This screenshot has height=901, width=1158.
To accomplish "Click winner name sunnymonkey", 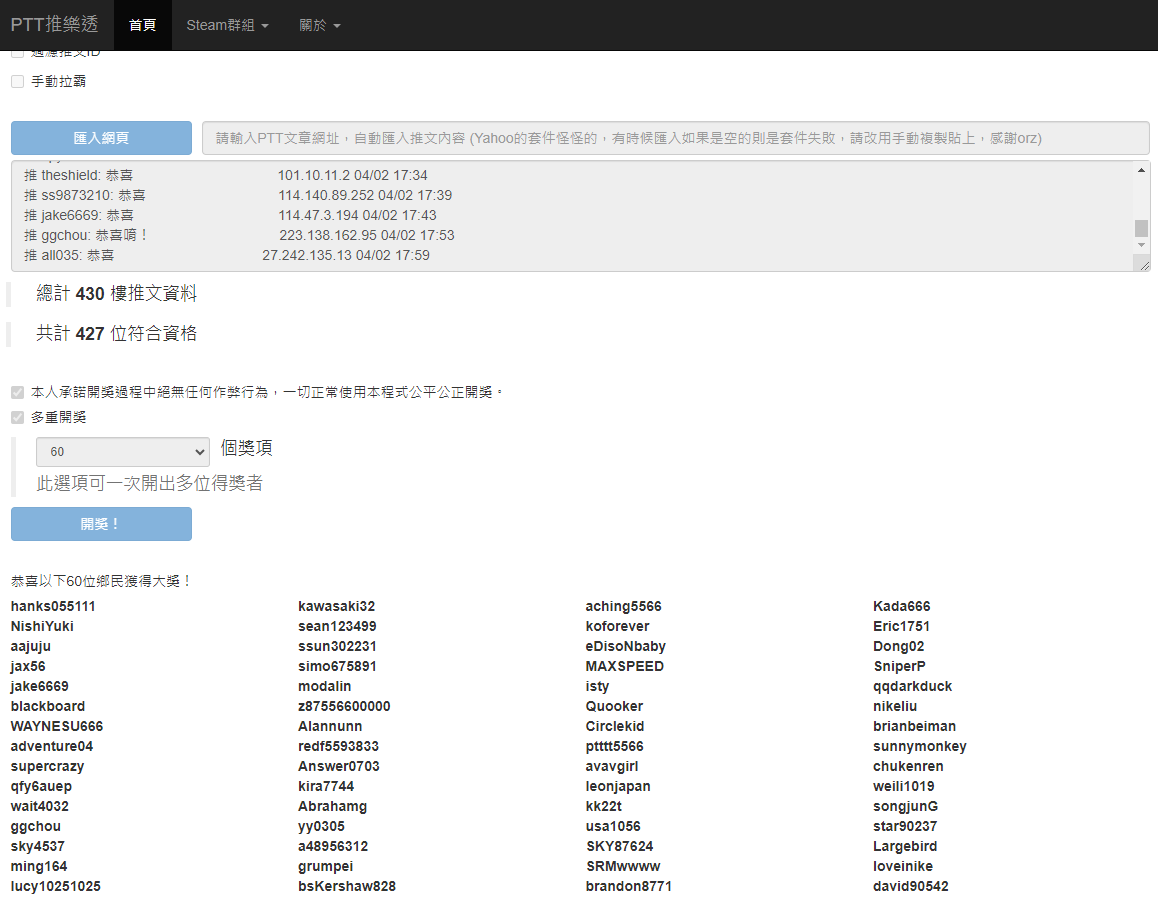I will click(920, 746).
